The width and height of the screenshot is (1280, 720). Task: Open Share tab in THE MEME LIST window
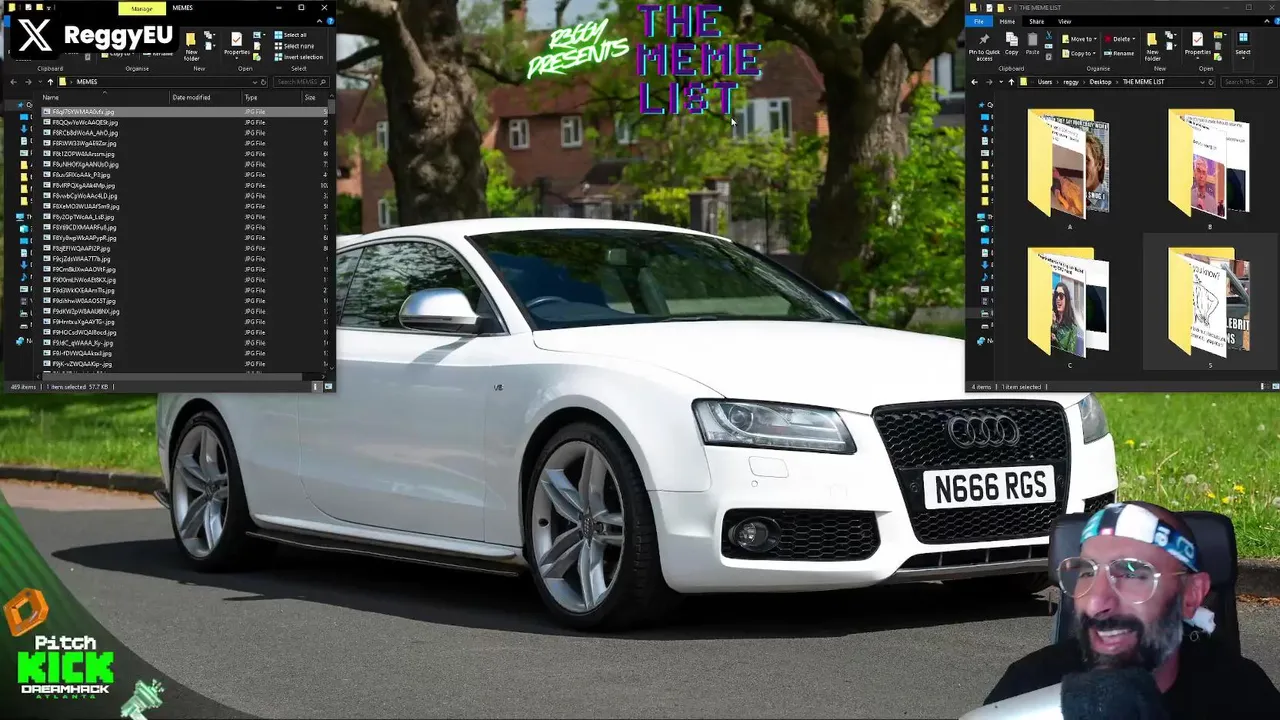1037,21
